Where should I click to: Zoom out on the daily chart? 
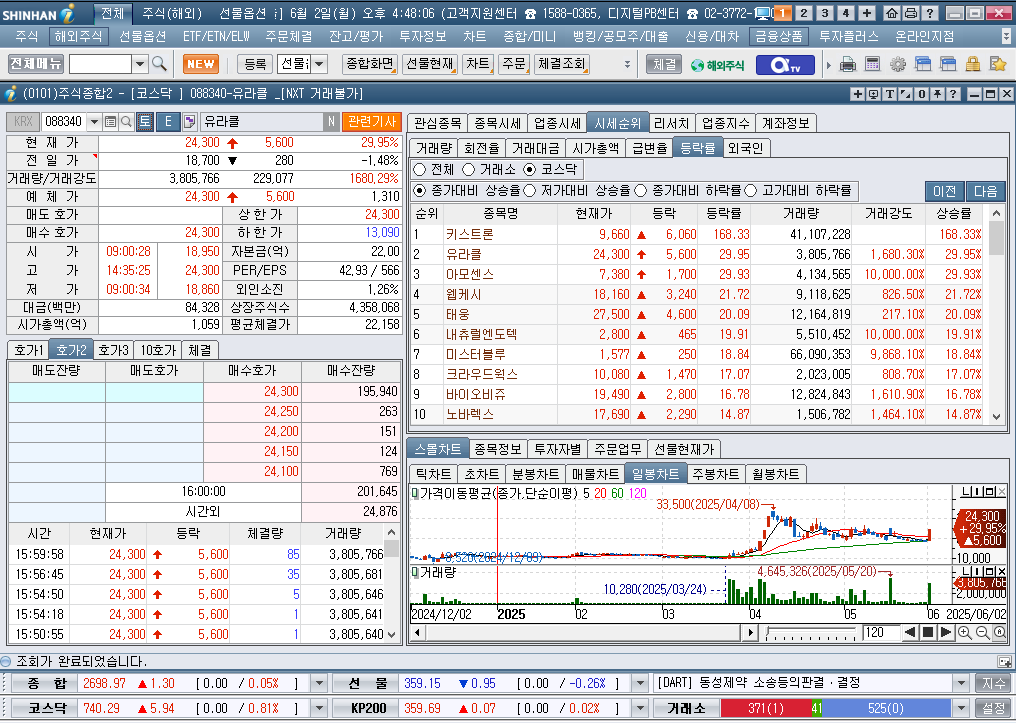[x=982, y=632]
